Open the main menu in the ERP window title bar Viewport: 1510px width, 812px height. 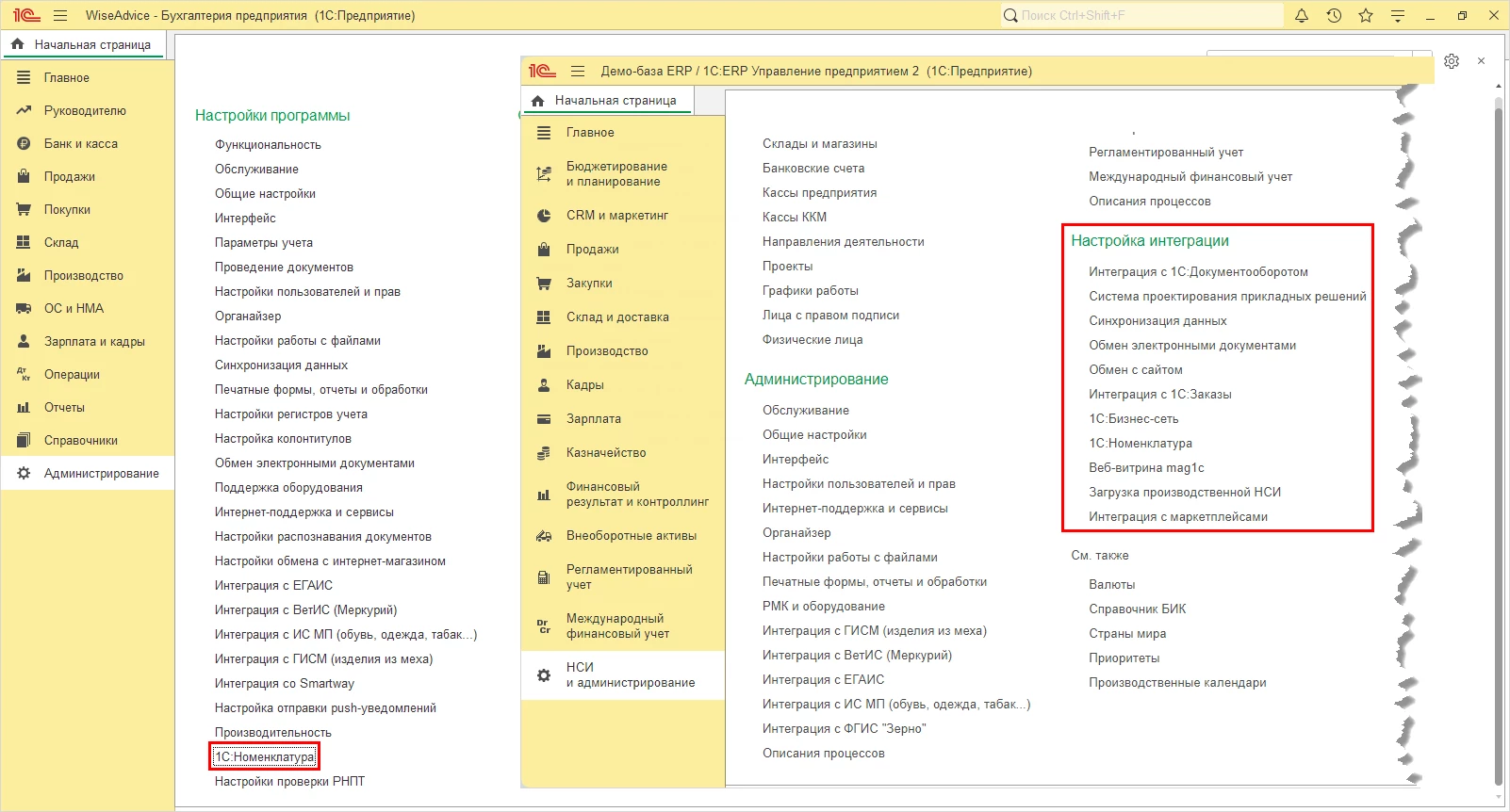pyautogui.click(x=578, y=71)
